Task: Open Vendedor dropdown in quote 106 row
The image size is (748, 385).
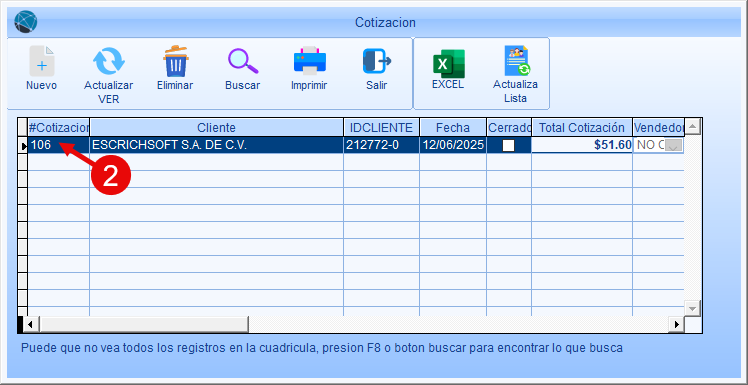Action: coord(673,146)
